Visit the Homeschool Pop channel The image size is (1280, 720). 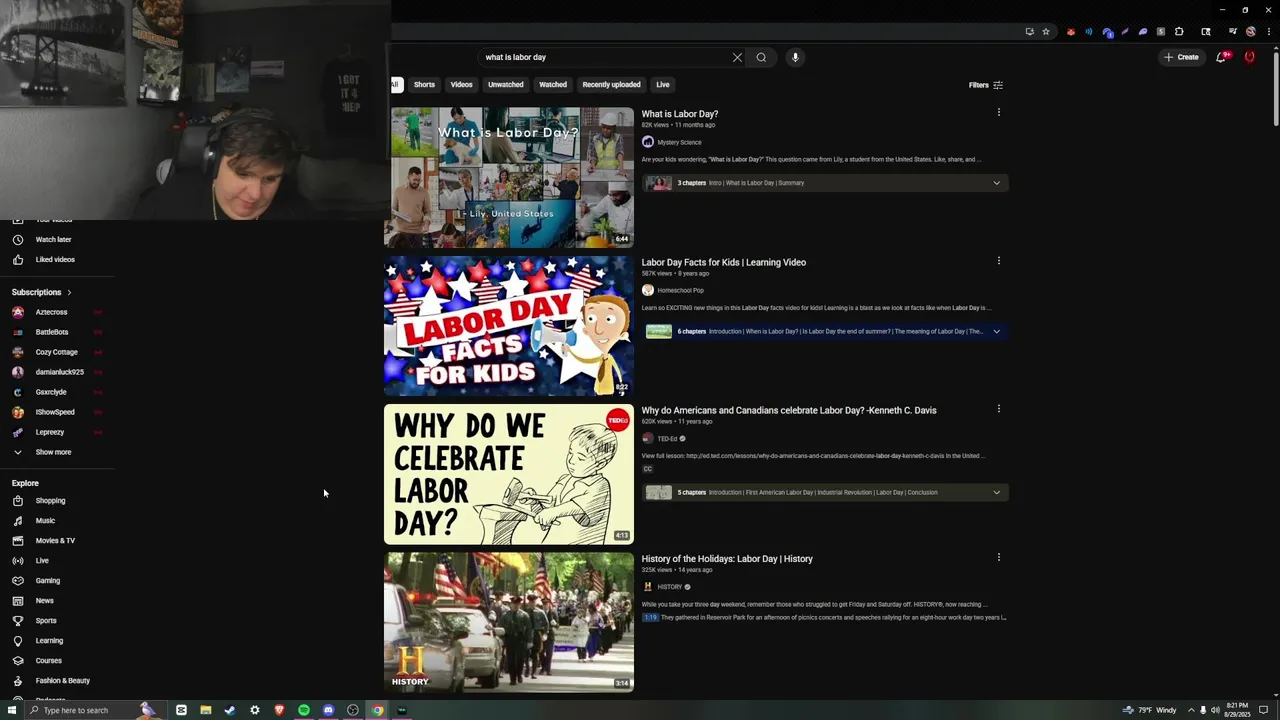click(680, 290)
